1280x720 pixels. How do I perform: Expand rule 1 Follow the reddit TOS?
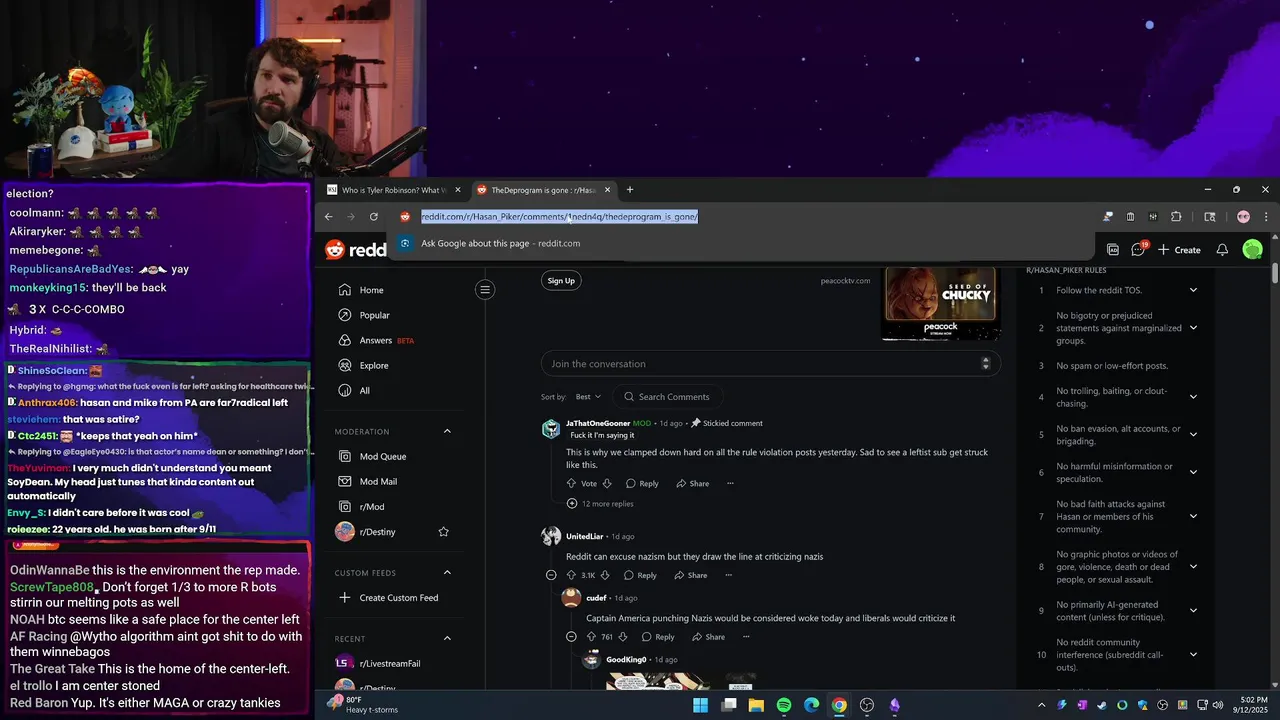pos(1193,290)
